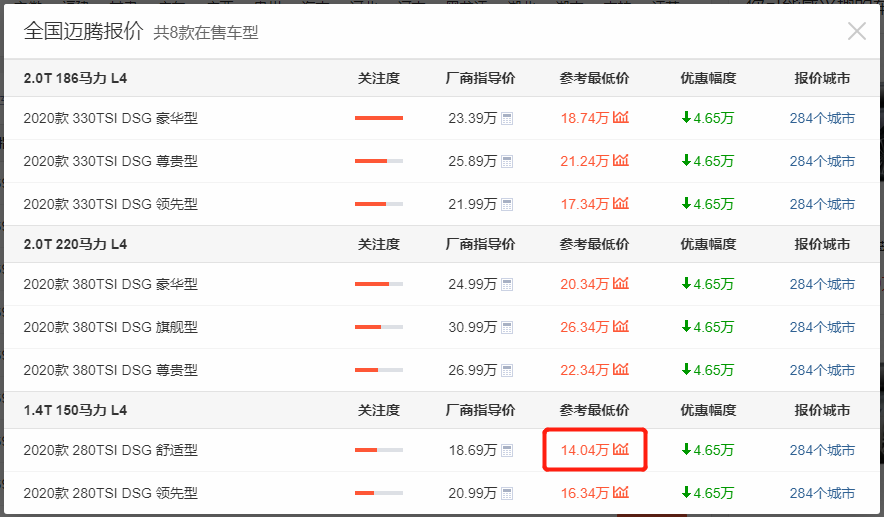Viewport: 884px width, 517px height.
Task: Open 284个城市 link for 330TSI DSG 豪华型
Action: 822,118
